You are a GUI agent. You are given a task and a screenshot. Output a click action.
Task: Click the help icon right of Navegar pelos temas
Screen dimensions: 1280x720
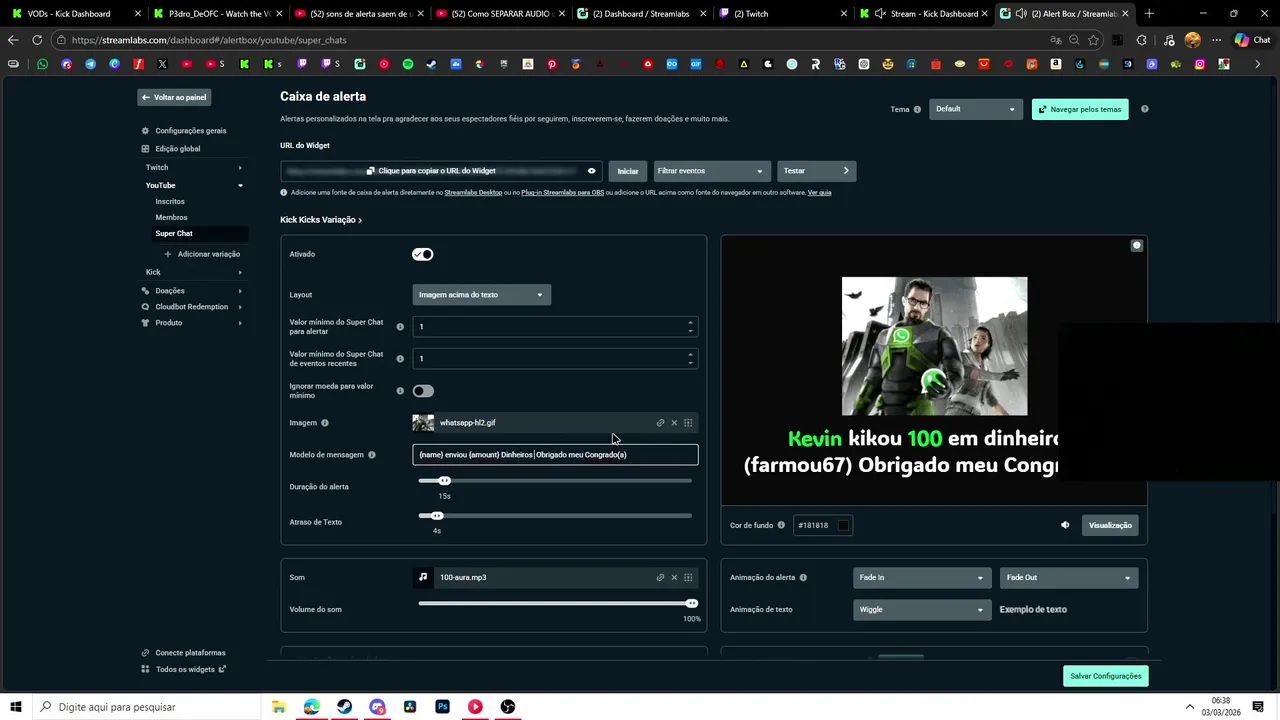tap(1145, 109)
